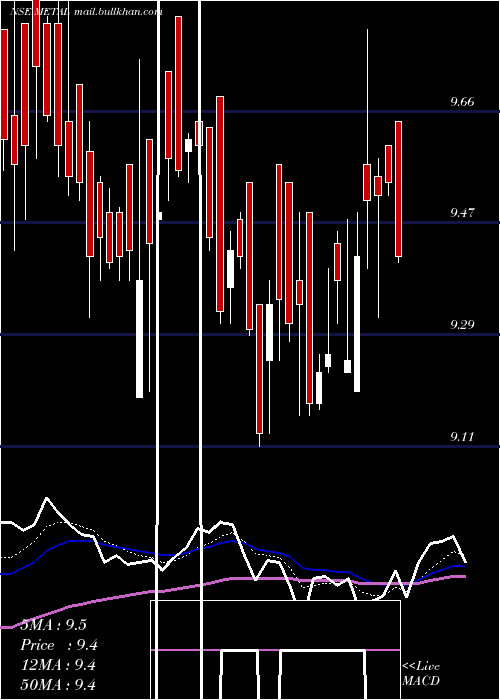The width and height of the screenshot is (500, 700).
Task: Click the <<Live MACD label
Action: (x=421, y=673)
